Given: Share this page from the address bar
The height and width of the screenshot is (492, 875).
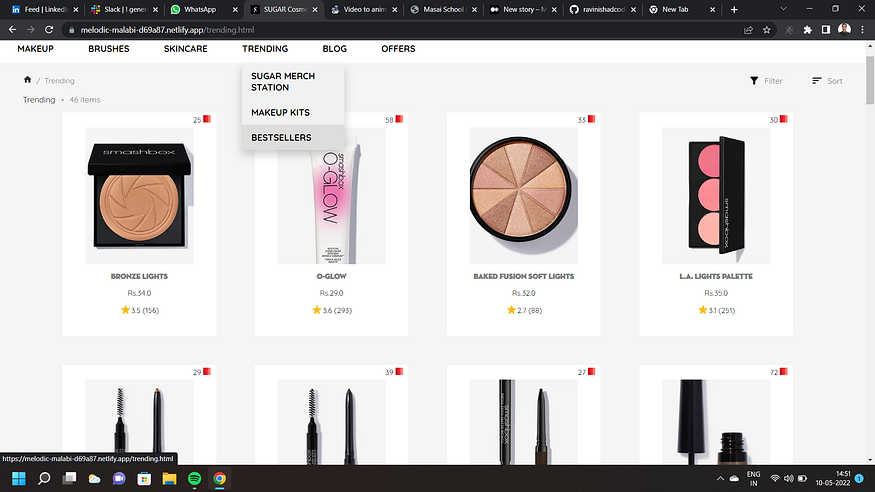Looking at the screenshot, I should [748, 30].
